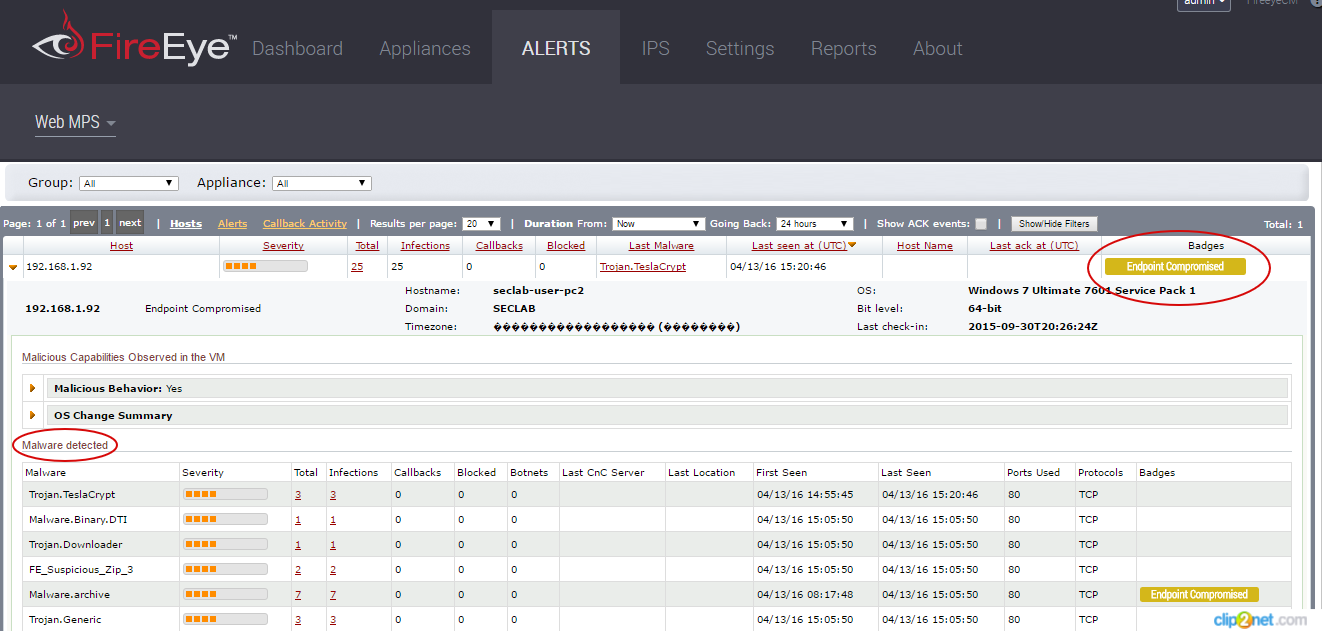Screen dimensions: 1322x631
Task: Click the severity bar for Malware.Binary.DTI
Action: (x=224, y=518)
